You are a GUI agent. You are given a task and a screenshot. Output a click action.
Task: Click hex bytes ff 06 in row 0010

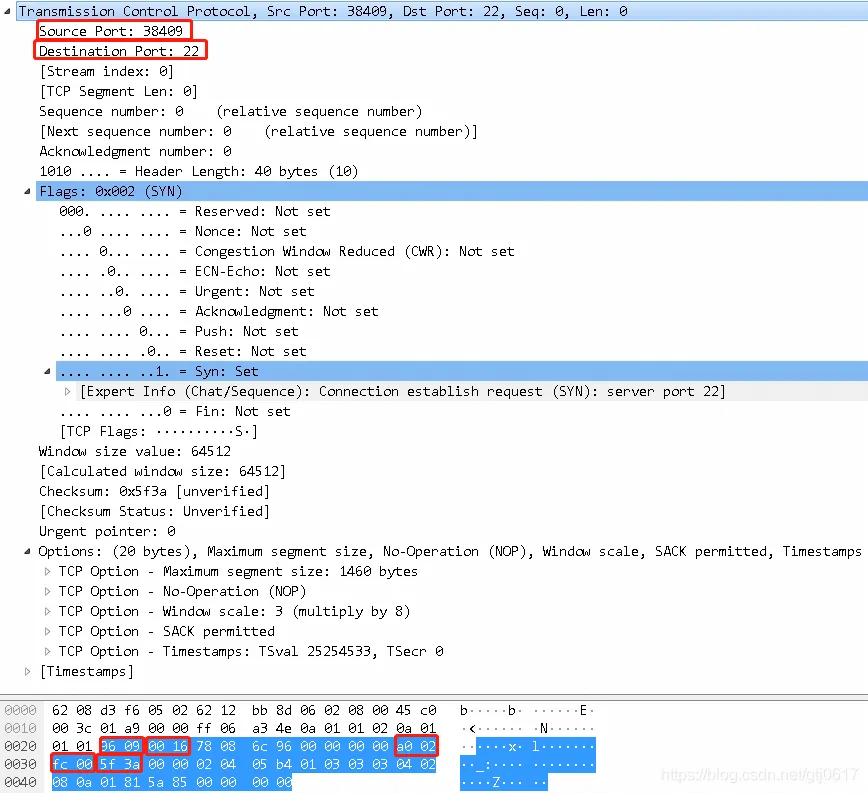coord(216,728)
